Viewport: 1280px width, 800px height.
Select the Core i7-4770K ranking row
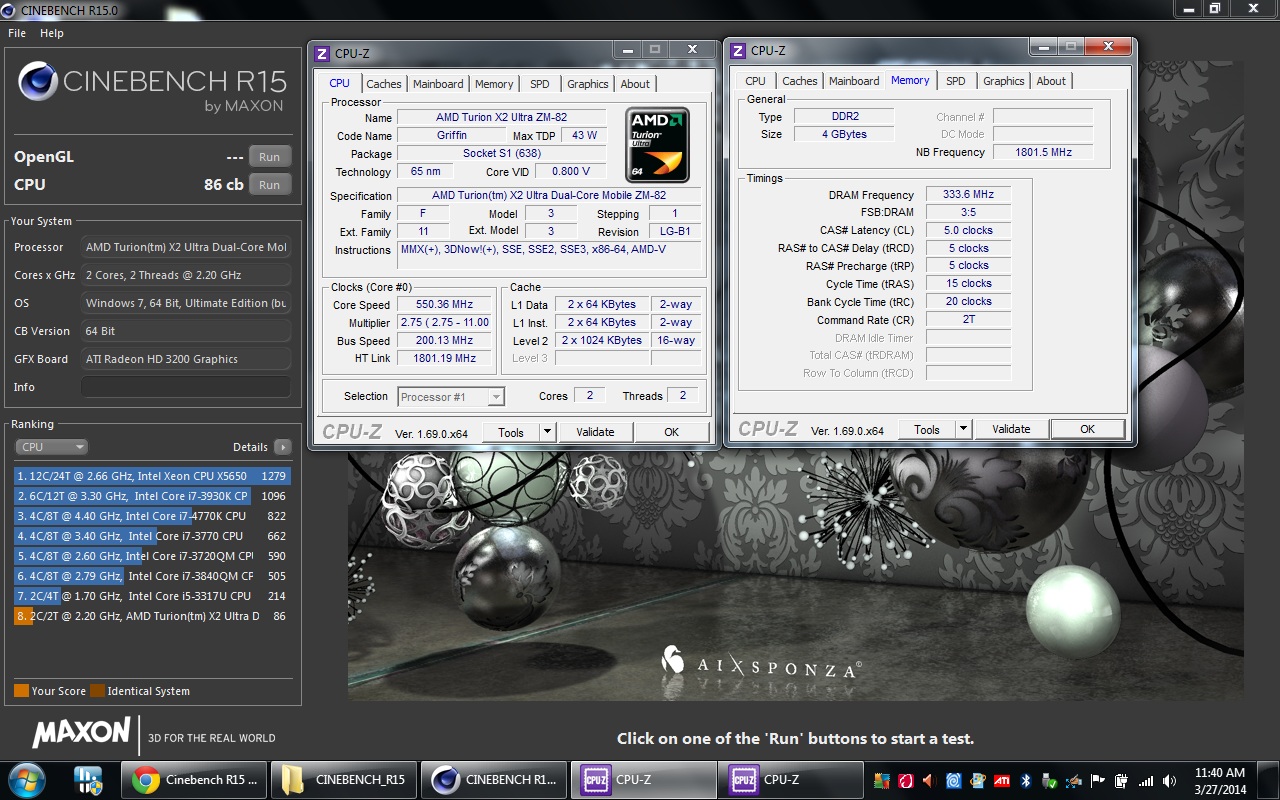(x=152, y=516)
